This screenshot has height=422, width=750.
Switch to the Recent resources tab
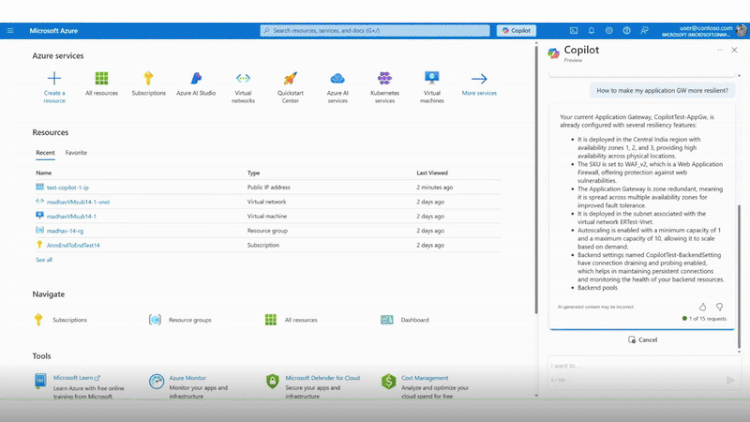(45, 153)
